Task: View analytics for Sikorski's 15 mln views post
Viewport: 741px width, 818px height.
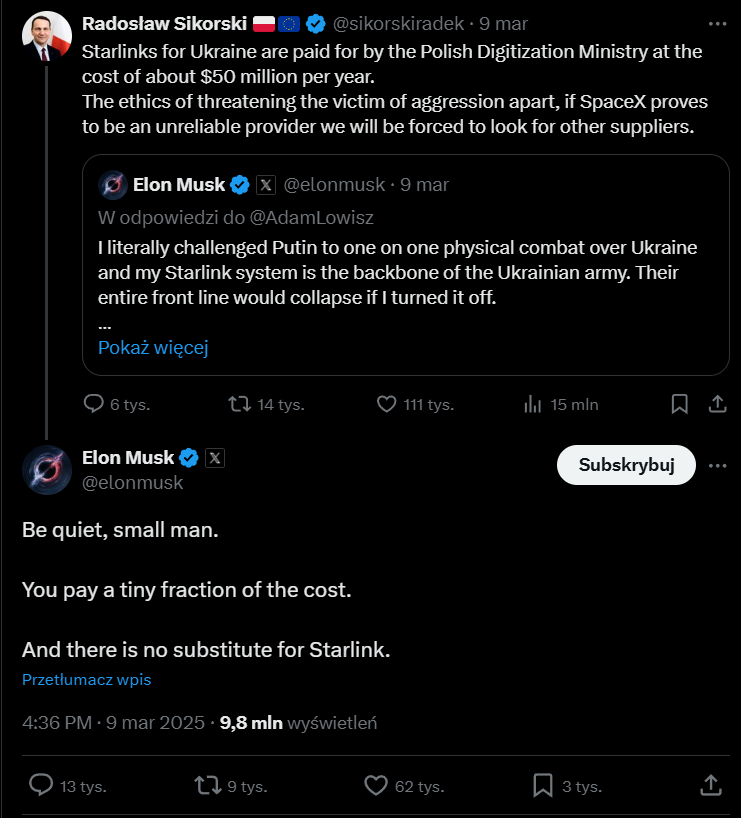Action: [532, 404]
